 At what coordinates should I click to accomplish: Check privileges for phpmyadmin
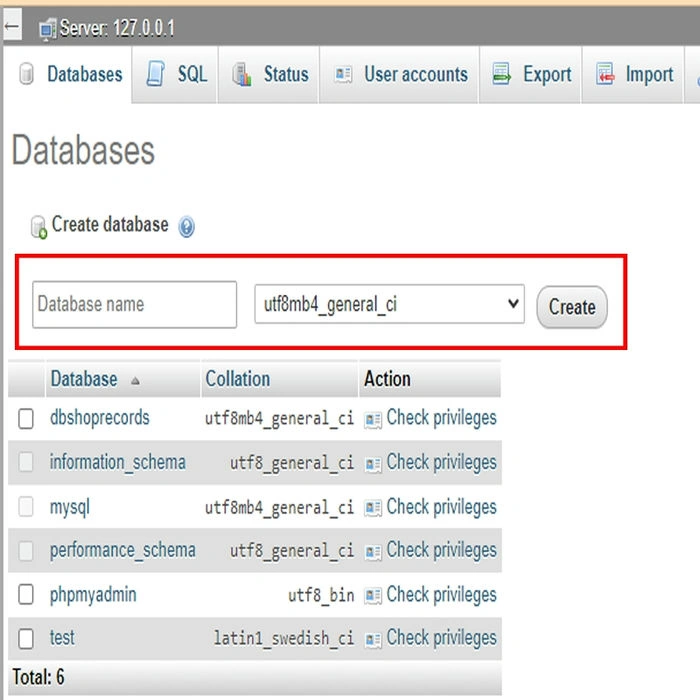(x=441, y=595)
